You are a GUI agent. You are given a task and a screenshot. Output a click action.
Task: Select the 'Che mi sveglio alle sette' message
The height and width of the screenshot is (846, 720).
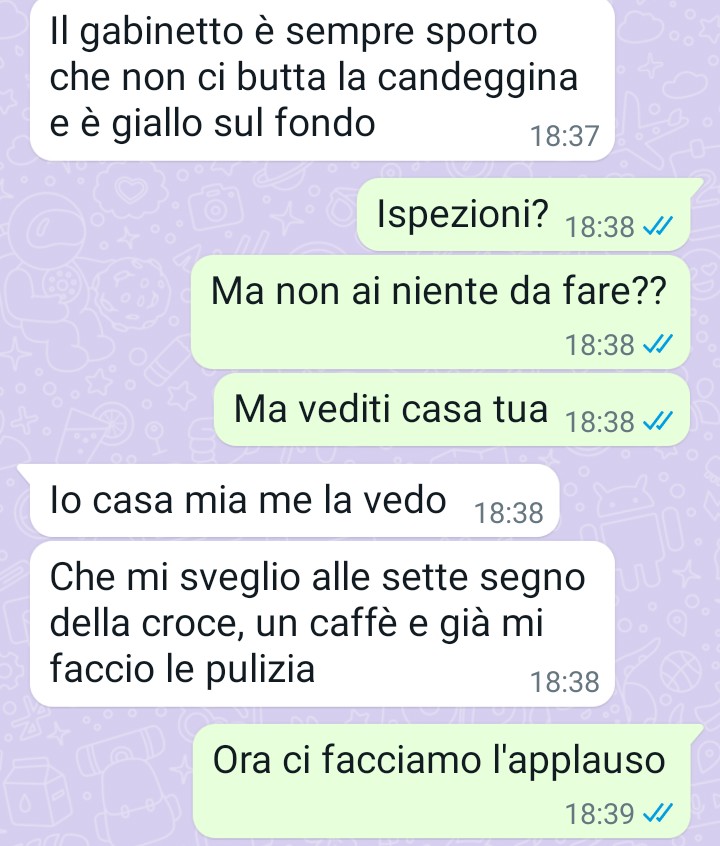point(322,624)
